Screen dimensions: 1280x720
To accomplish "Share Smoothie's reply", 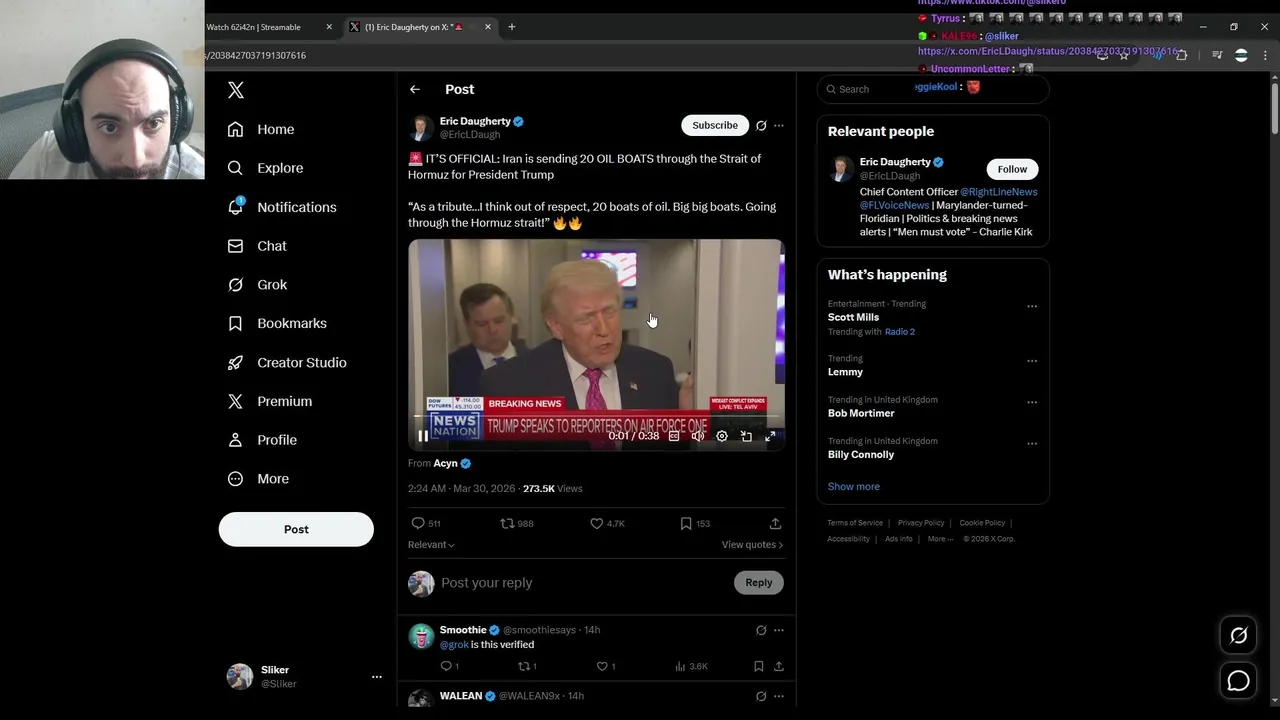I will tap(778, 666).
